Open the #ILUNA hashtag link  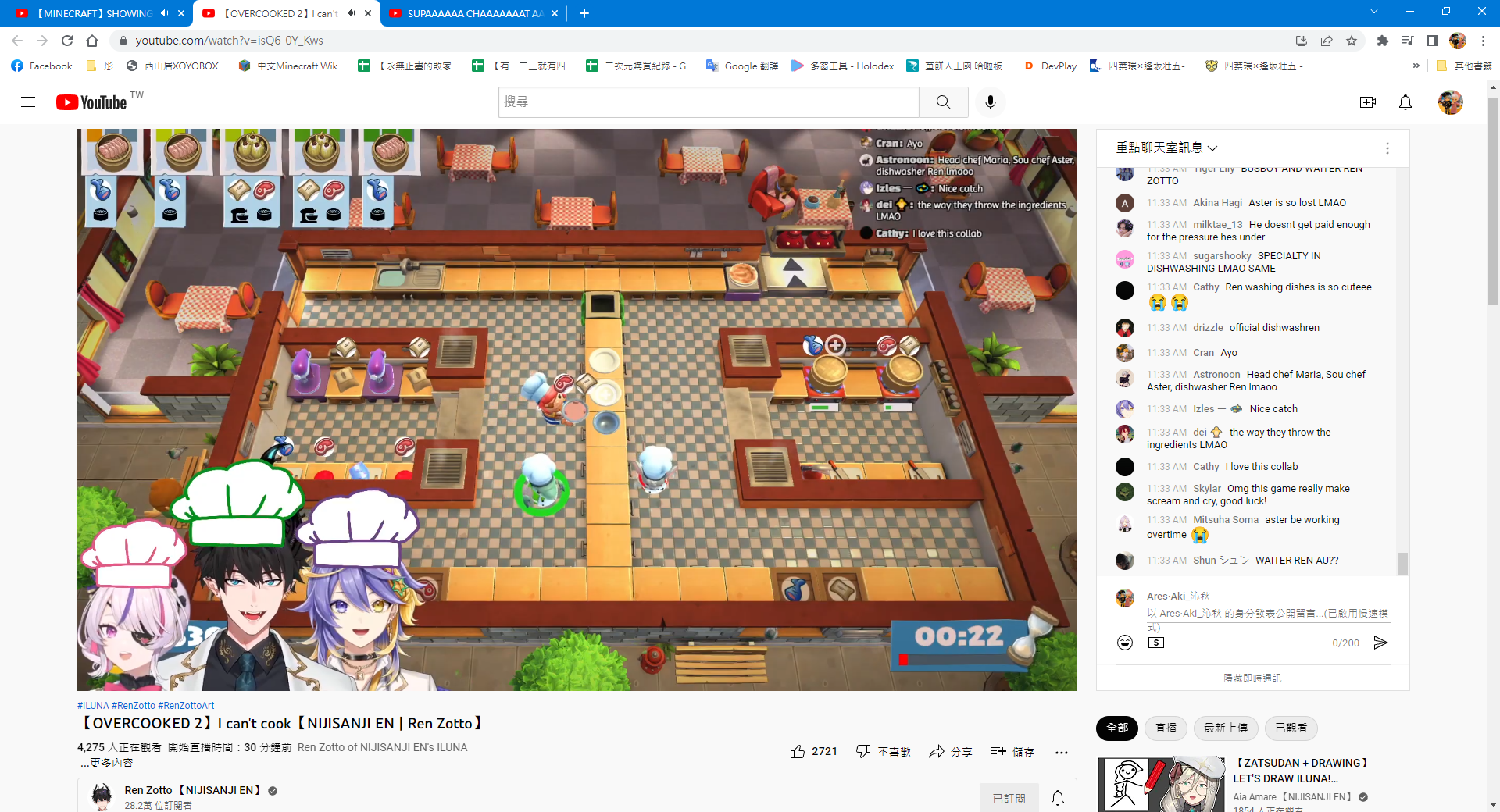point(93,706)
